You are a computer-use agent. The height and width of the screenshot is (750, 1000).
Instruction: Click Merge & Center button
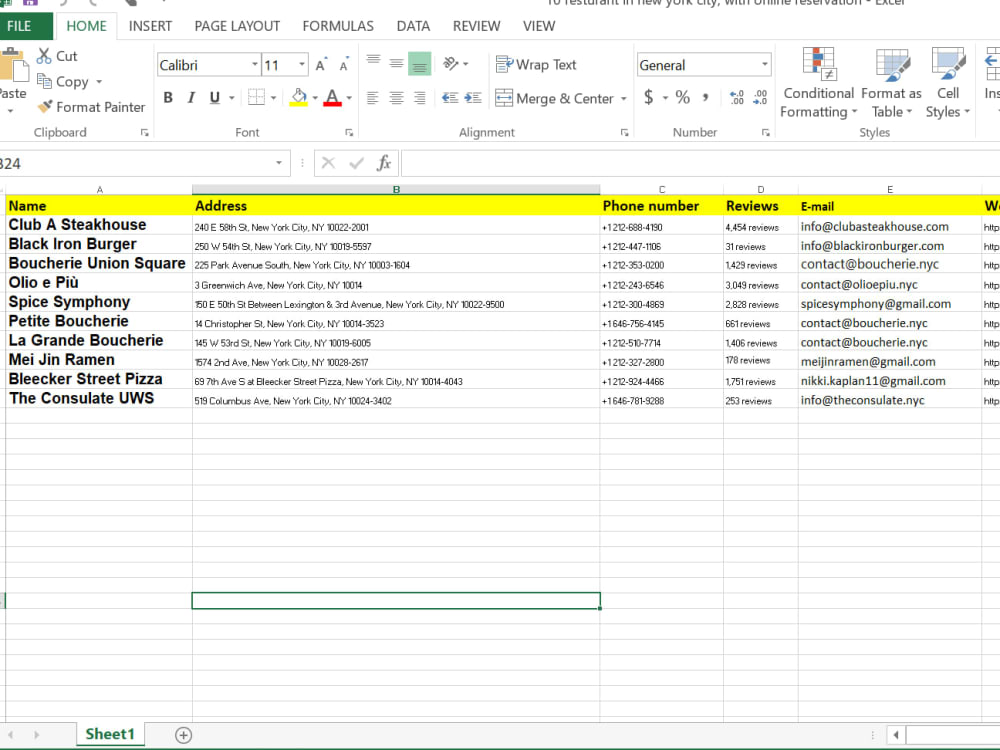(554, 98)
